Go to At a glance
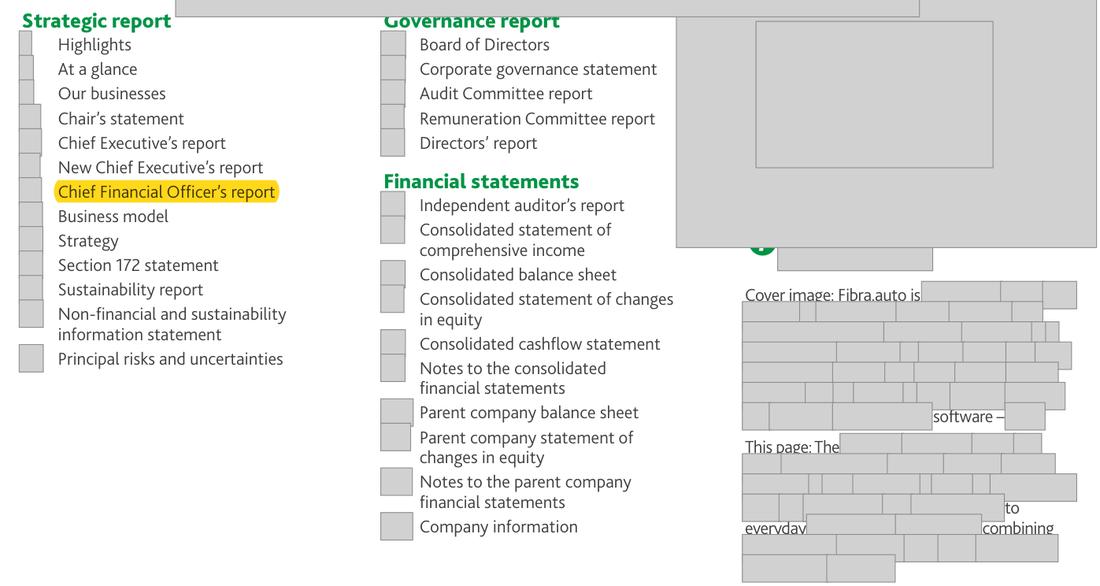 click(98, 69)
